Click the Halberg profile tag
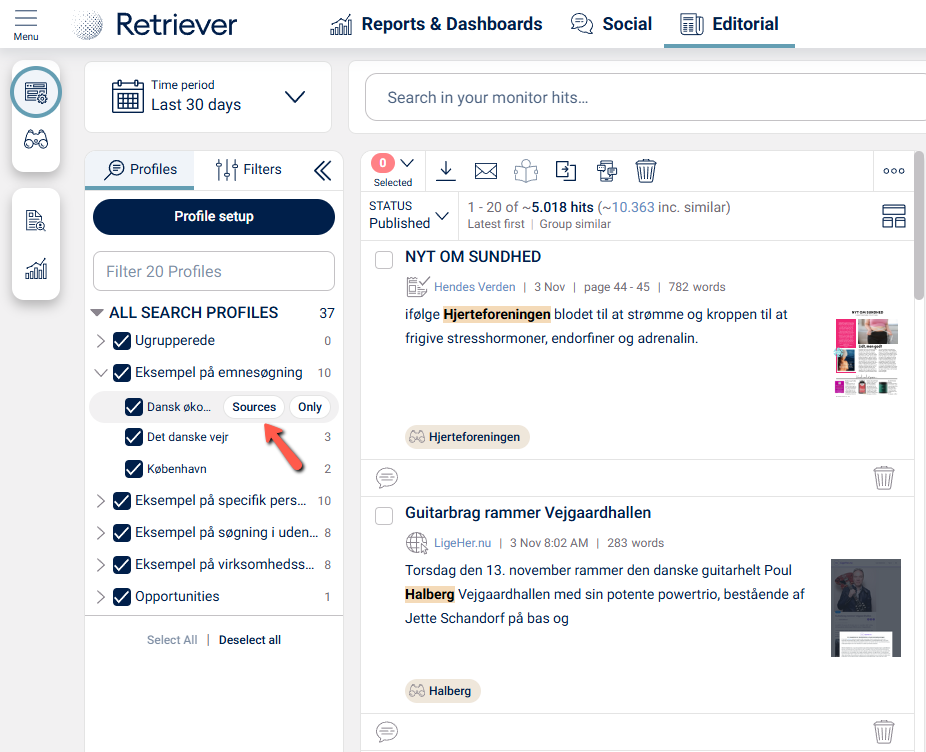The image size is (926, 752). click(x=442, y=691)
